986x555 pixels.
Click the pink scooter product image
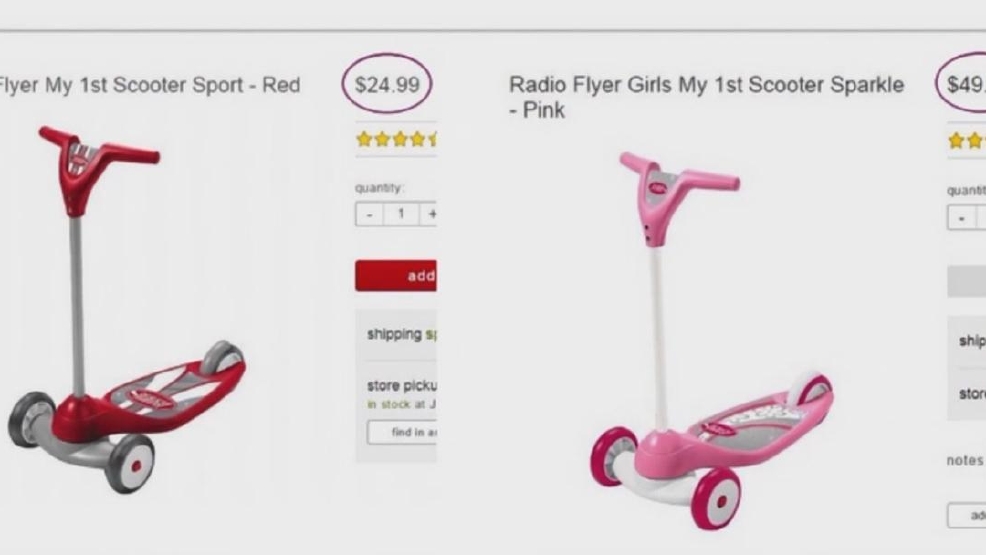point(712,340)
